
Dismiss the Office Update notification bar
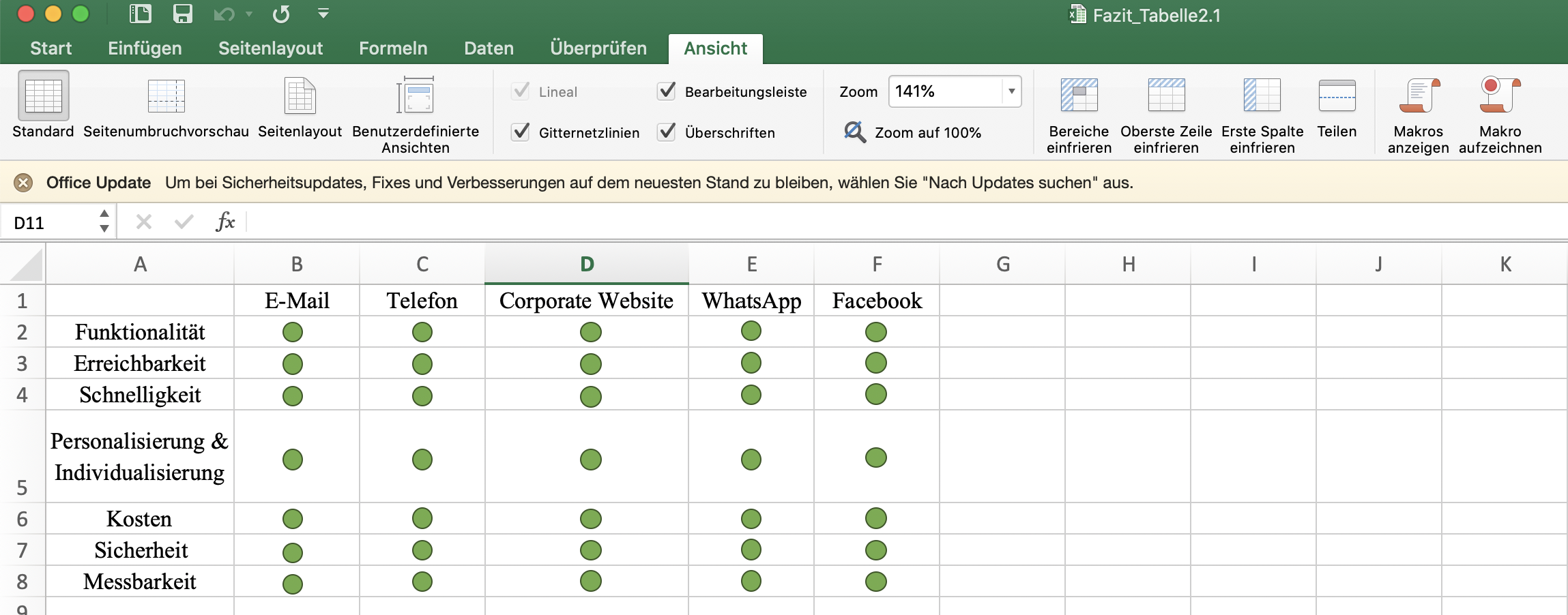tap(23, 183)
